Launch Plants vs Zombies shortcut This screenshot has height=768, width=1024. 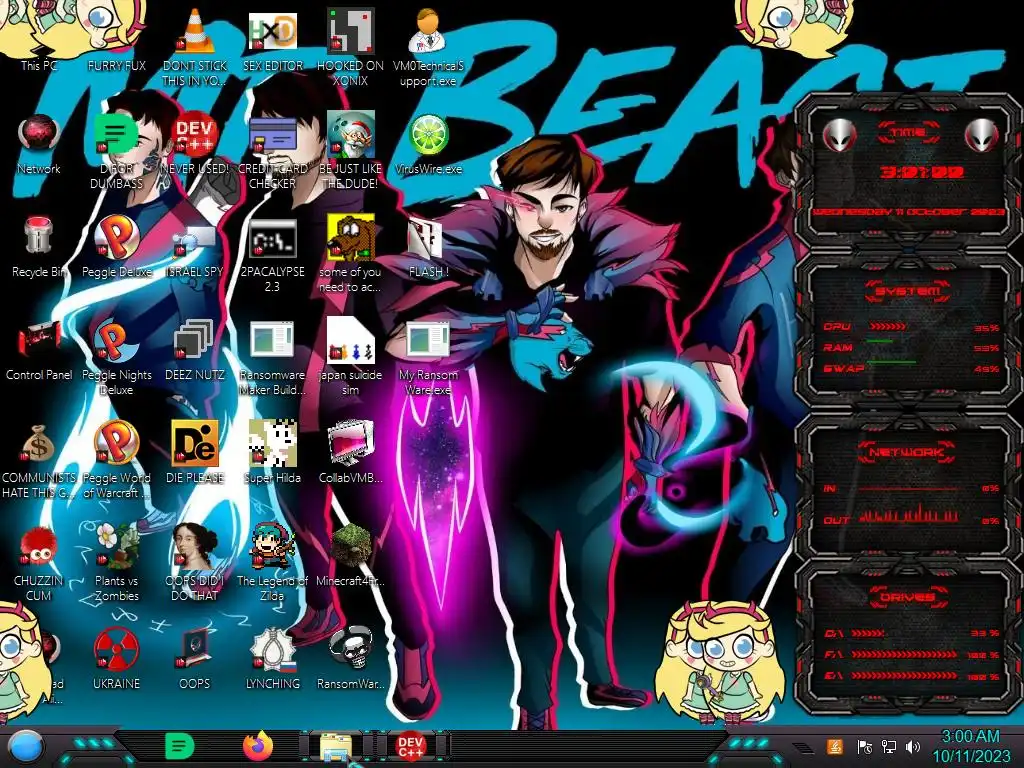point(116,546)
